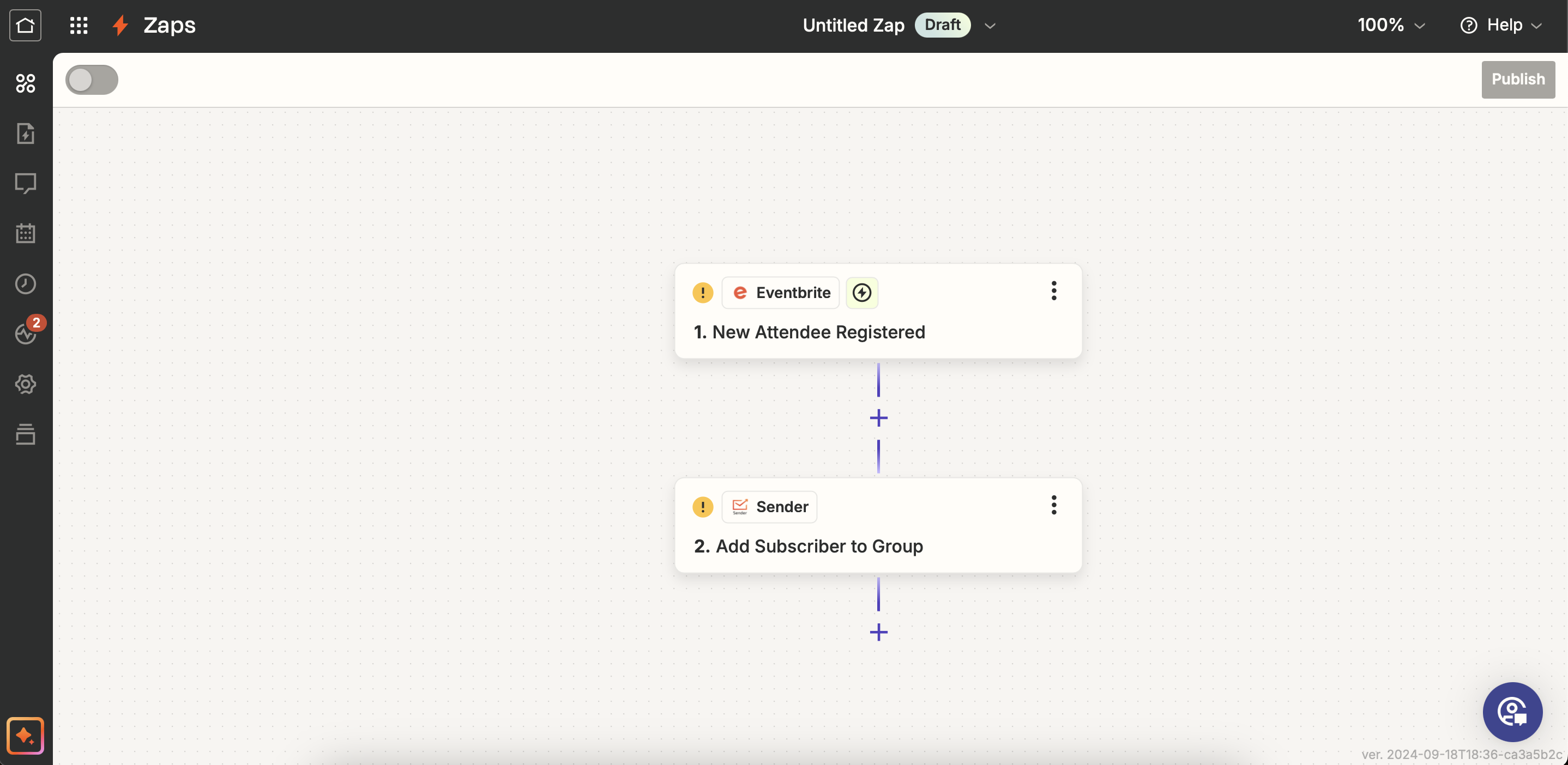Toggle the Zap on/off switch
The image size is (1568, 765).
92,80
